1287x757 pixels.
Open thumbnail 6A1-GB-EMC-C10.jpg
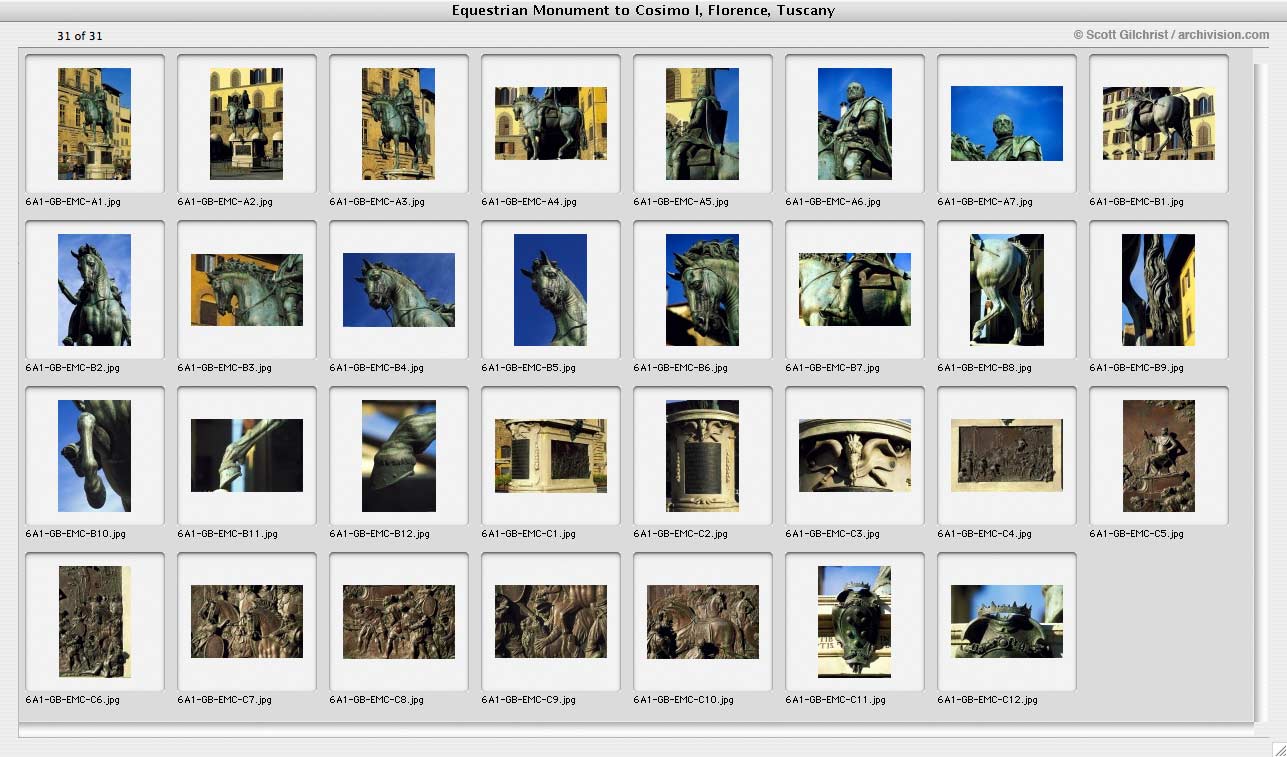(x=702, y=621)
